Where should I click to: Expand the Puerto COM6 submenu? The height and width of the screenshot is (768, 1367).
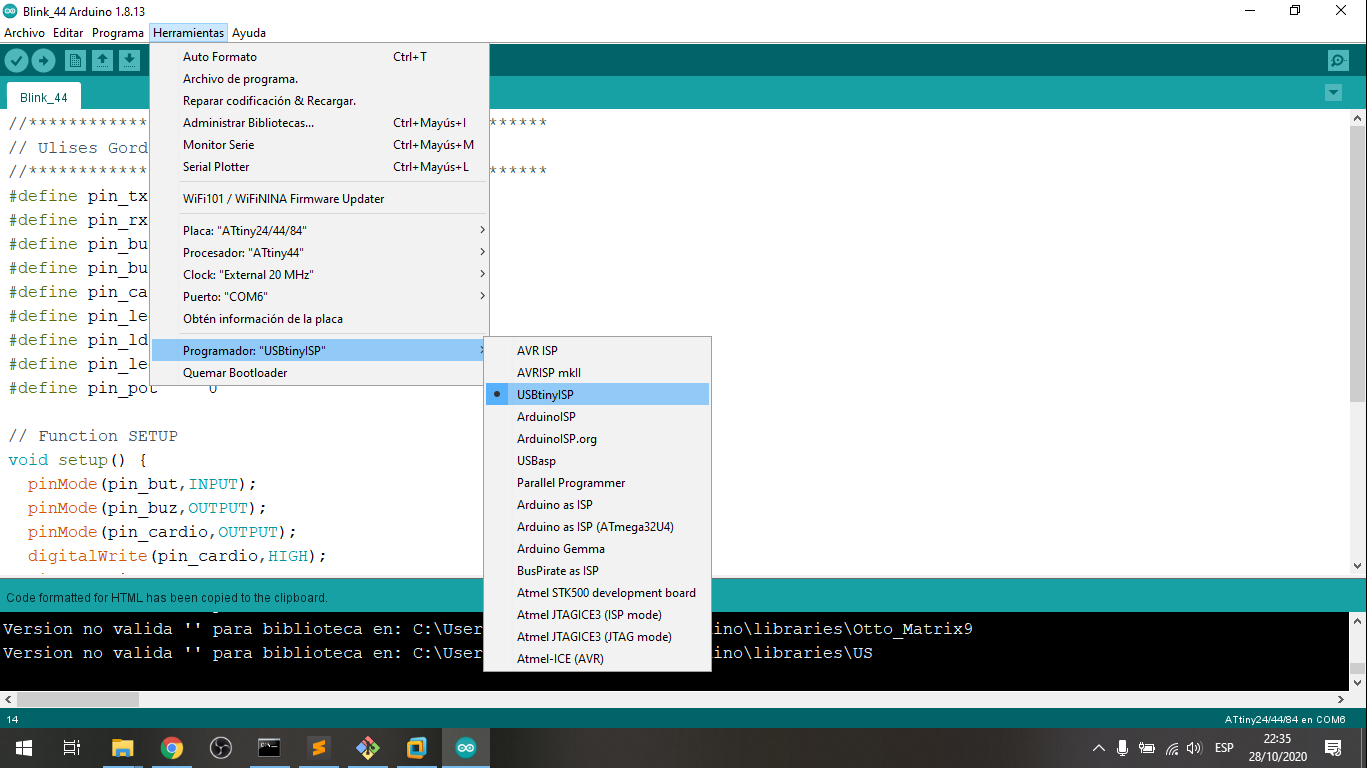[x=320, y=297]
